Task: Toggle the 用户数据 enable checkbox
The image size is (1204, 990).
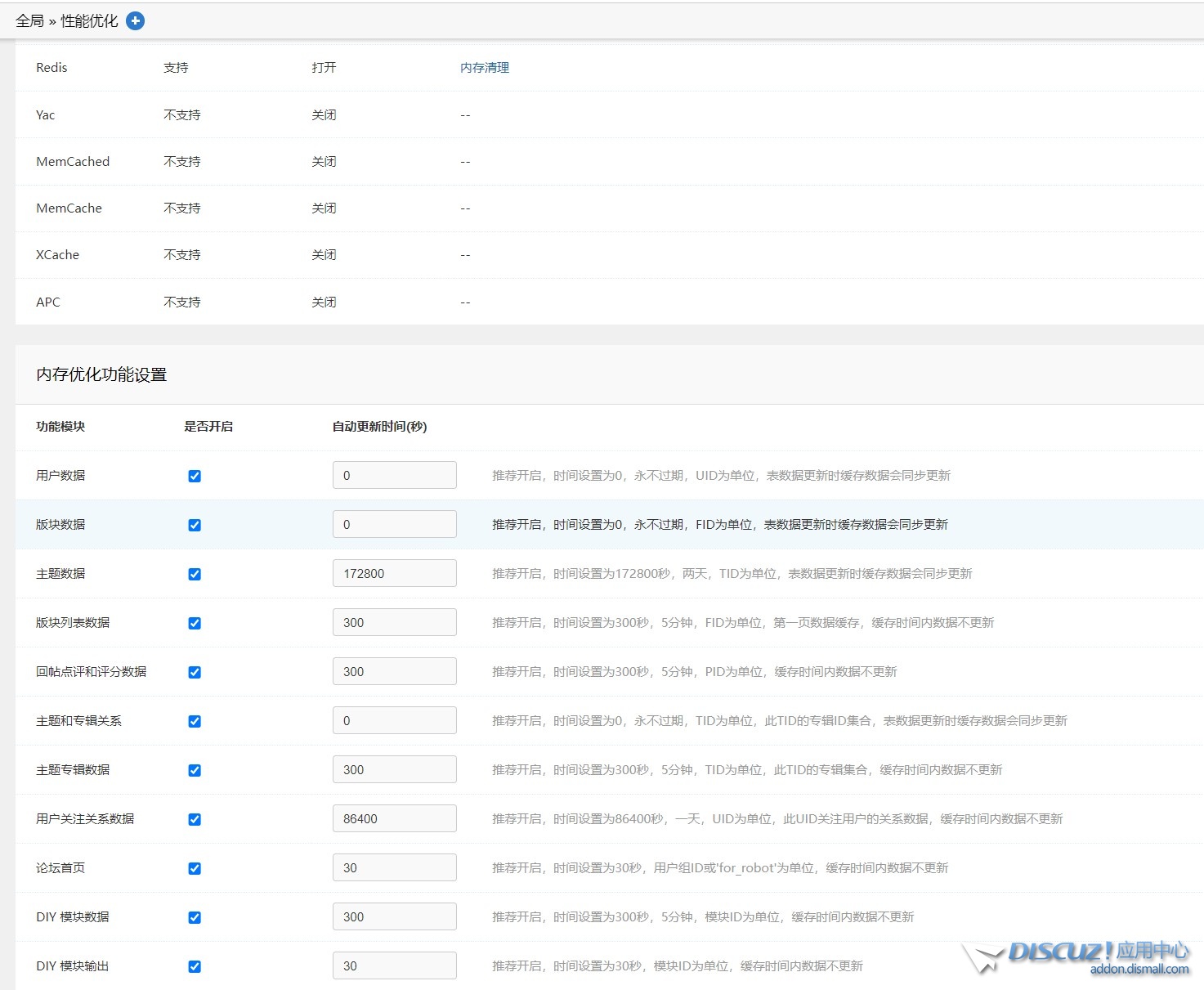Action: tap(195, 476)
